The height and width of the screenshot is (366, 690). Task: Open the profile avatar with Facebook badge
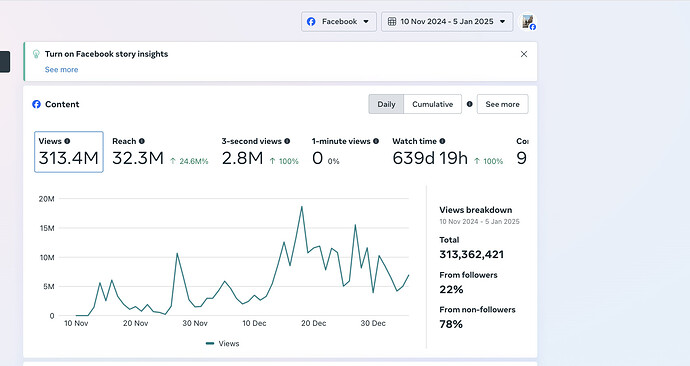coord(528,22)
